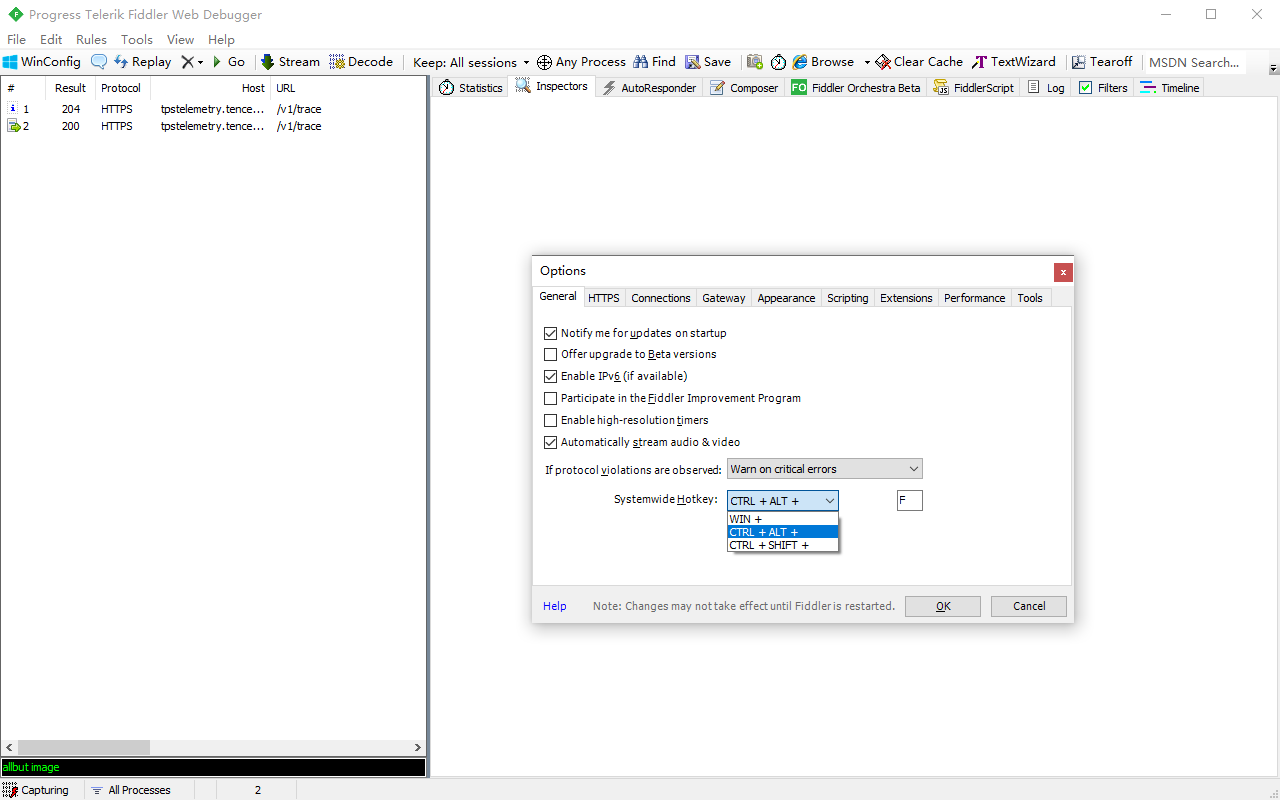Click the hotkey letter F field
Screen dimensions: 1280x800
click(909, 500)
